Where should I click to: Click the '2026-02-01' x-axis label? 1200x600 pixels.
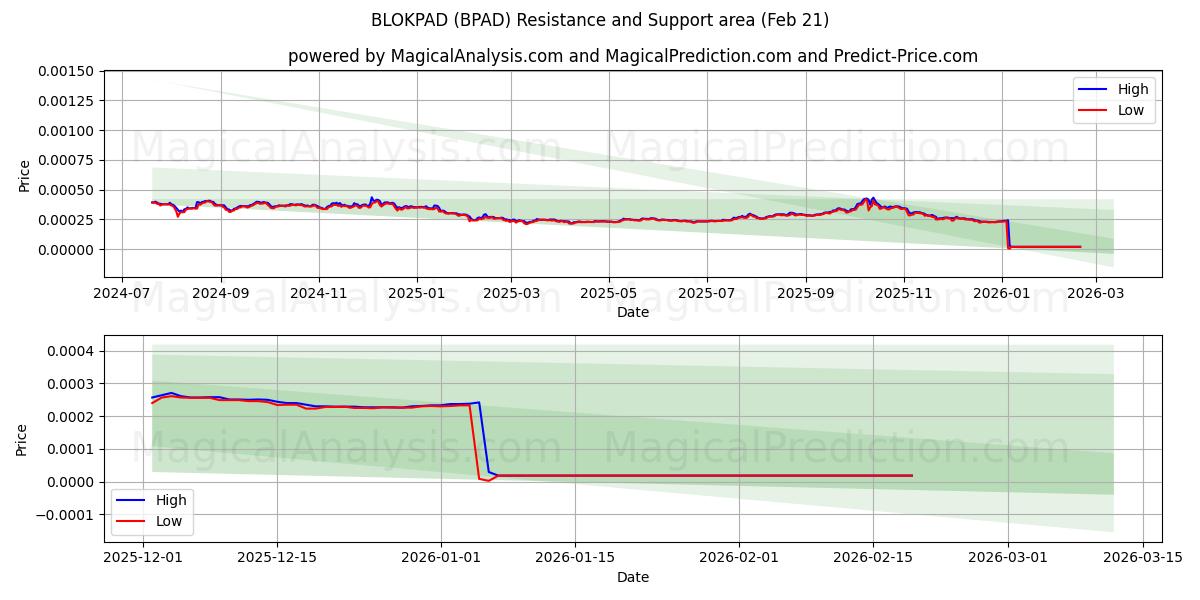point(739,559)
